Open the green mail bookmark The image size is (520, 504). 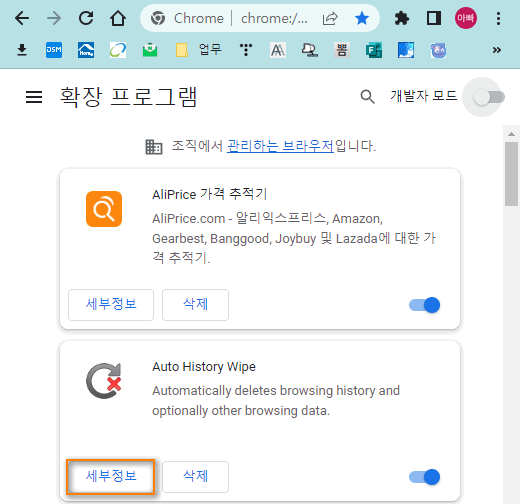coord(150,50)
